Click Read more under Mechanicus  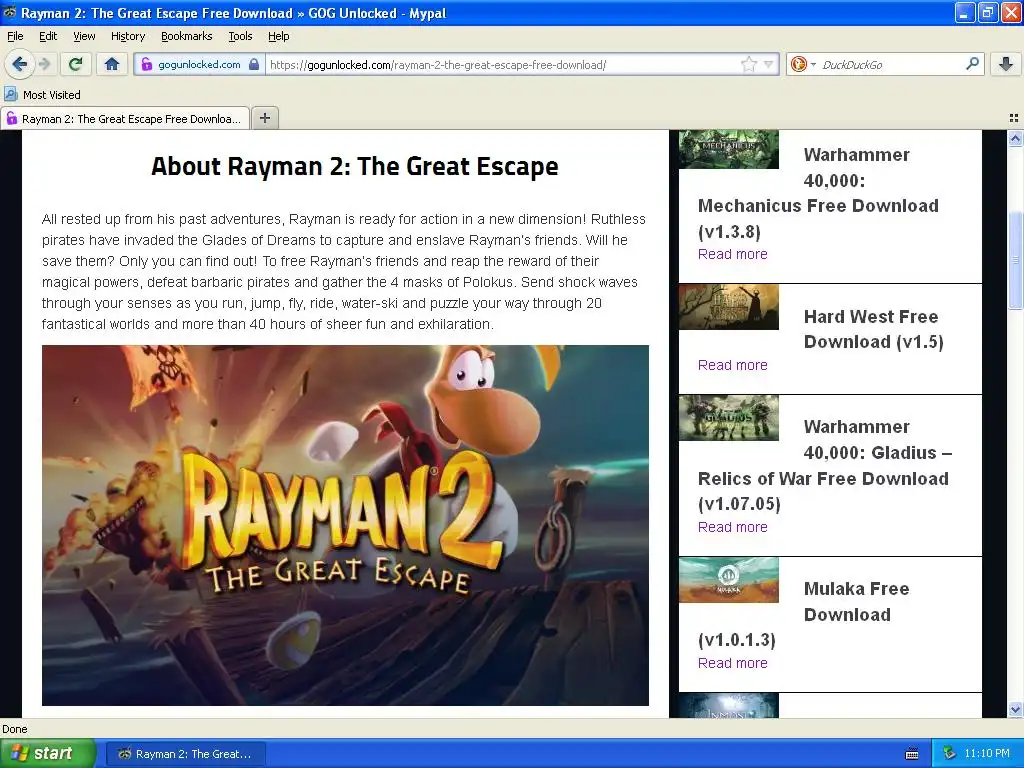point(733,254)
